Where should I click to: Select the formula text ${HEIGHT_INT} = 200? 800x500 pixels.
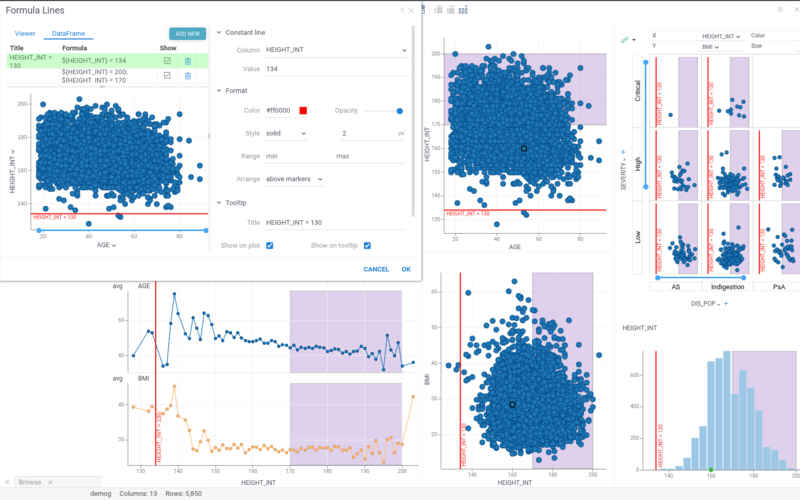point(94,72)
